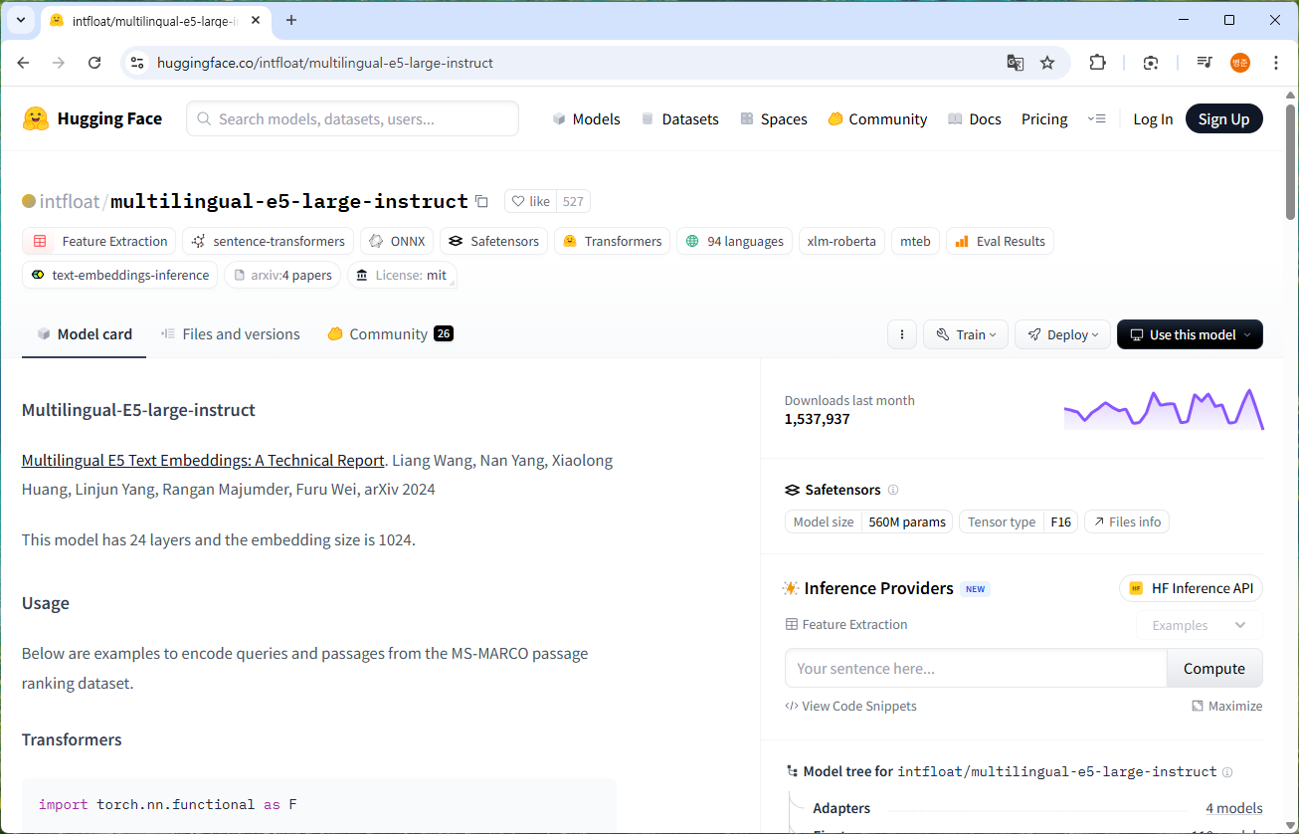
Task: Click the Hugging Face logo
Action: tap(92, 119)
